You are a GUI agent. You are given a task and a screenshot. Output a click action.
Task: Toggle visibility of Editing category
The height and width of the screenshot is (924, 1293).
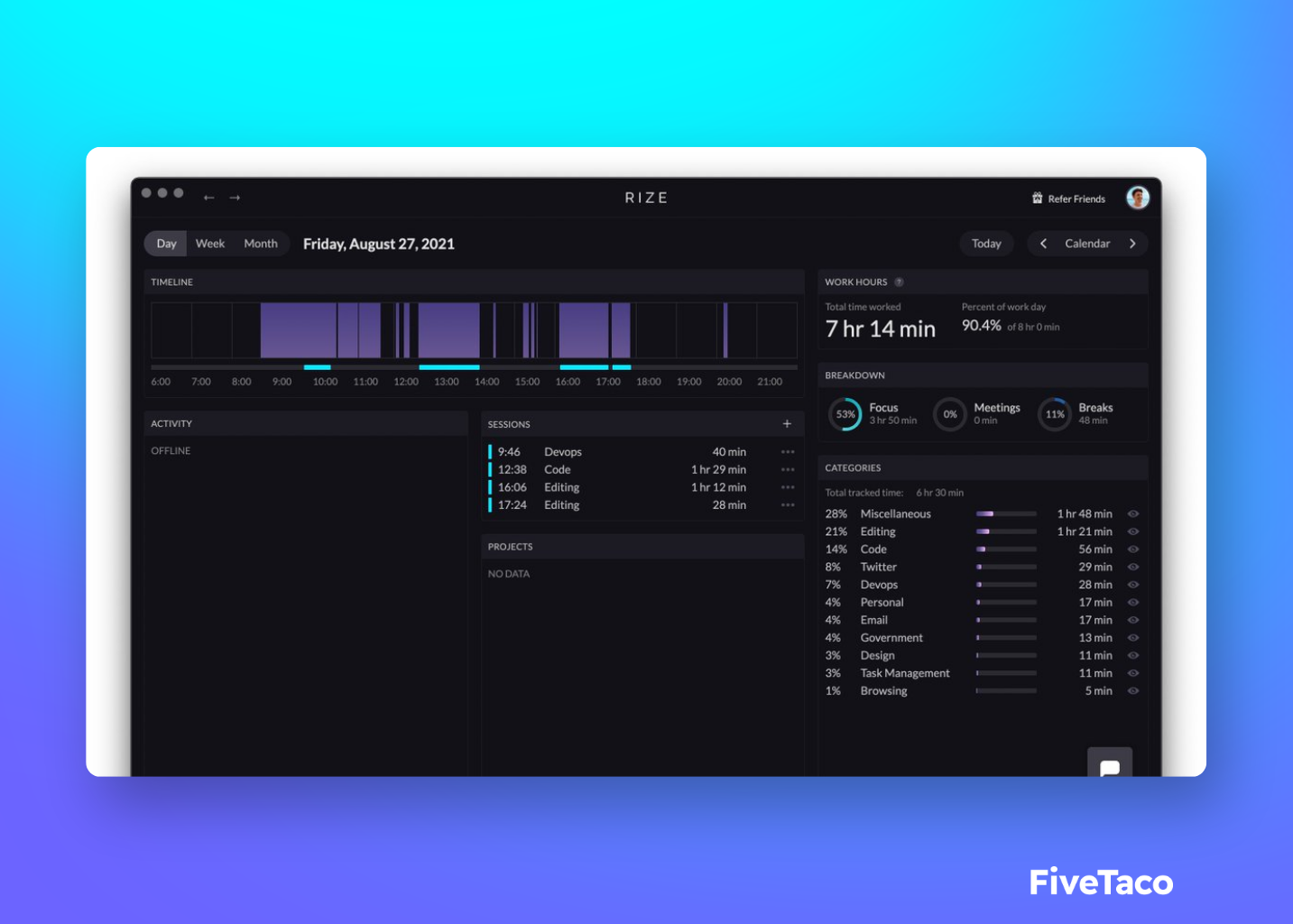tap(1133, 531)
